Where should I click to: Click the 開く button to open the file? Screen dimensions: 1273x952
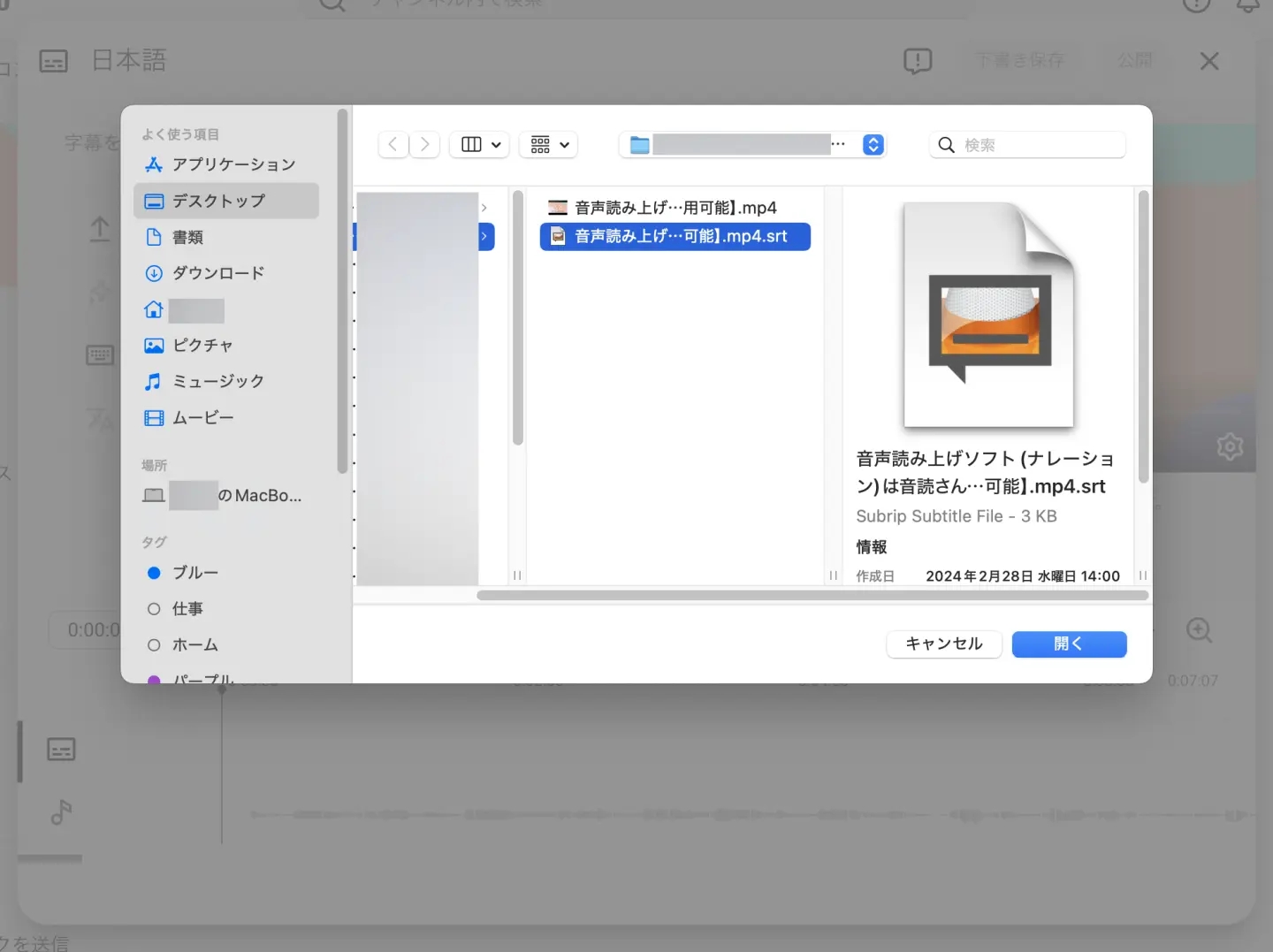pos(1069,644)
